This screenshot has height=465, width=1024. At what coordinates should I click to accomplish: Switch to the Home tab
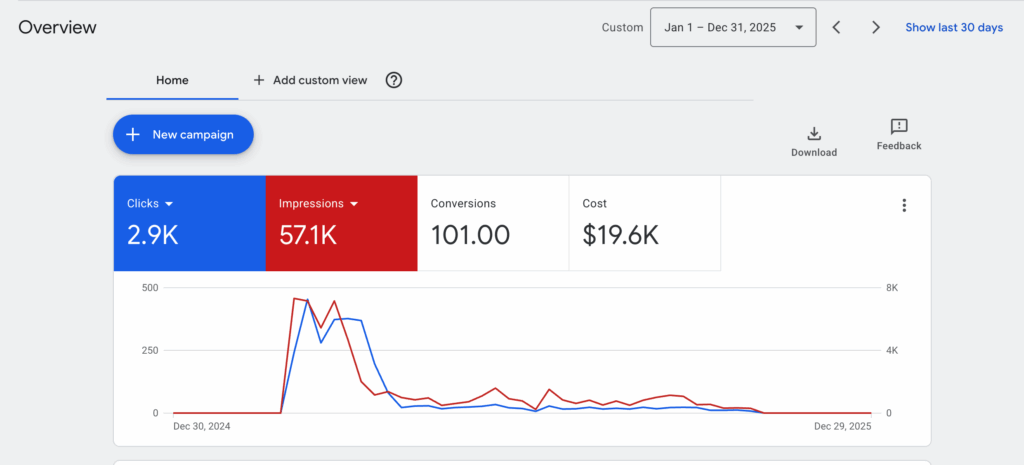pos(172,80)
